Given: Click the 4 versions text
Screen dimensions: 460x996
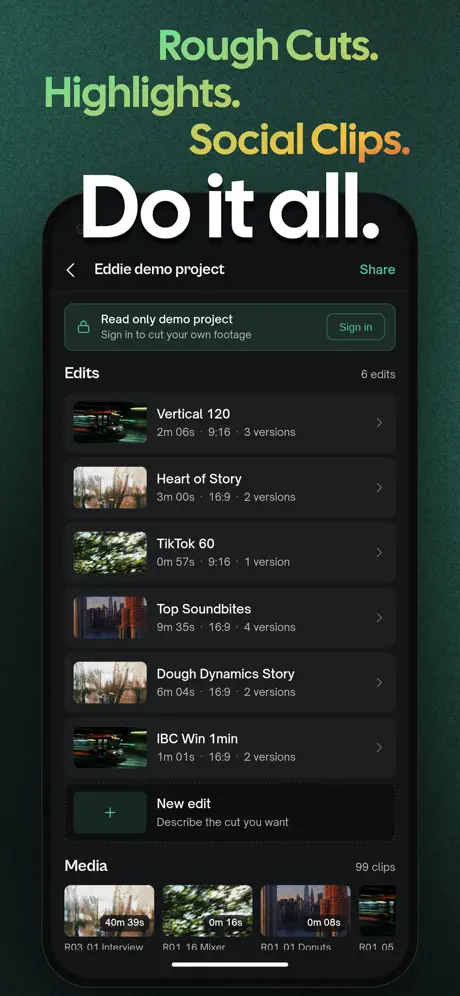Looking at the screenshot, I should tap(270, 627).
